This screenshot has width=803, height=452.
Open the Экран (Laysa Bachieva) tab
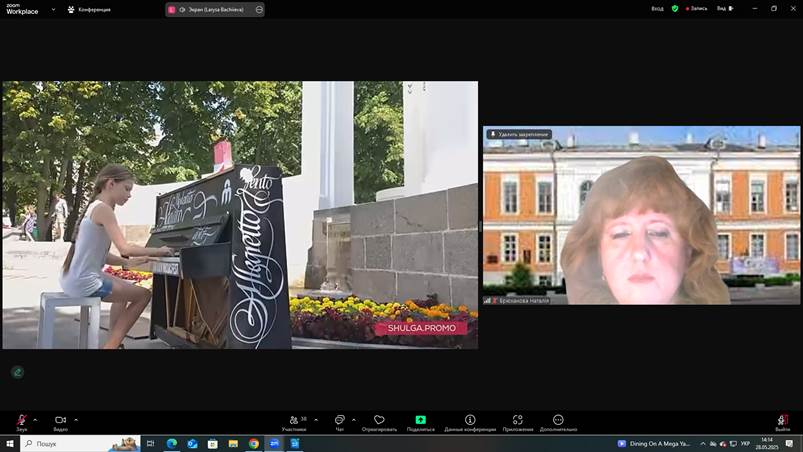(215, 9)
